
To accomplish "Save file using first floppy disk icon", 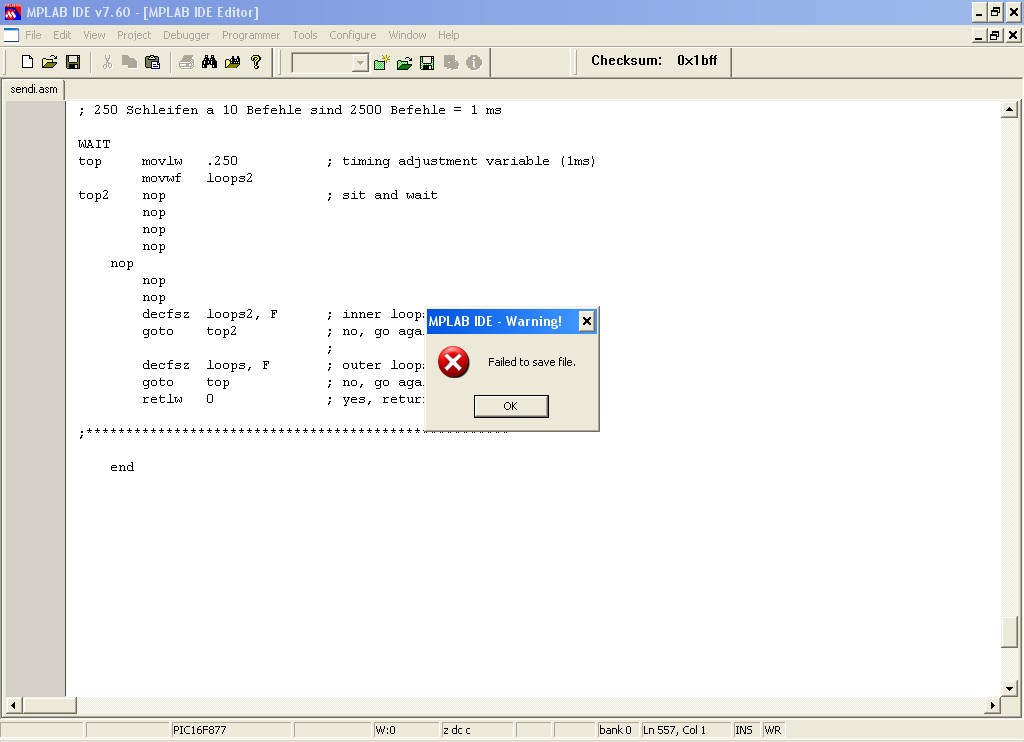I will tap(73, 62).
